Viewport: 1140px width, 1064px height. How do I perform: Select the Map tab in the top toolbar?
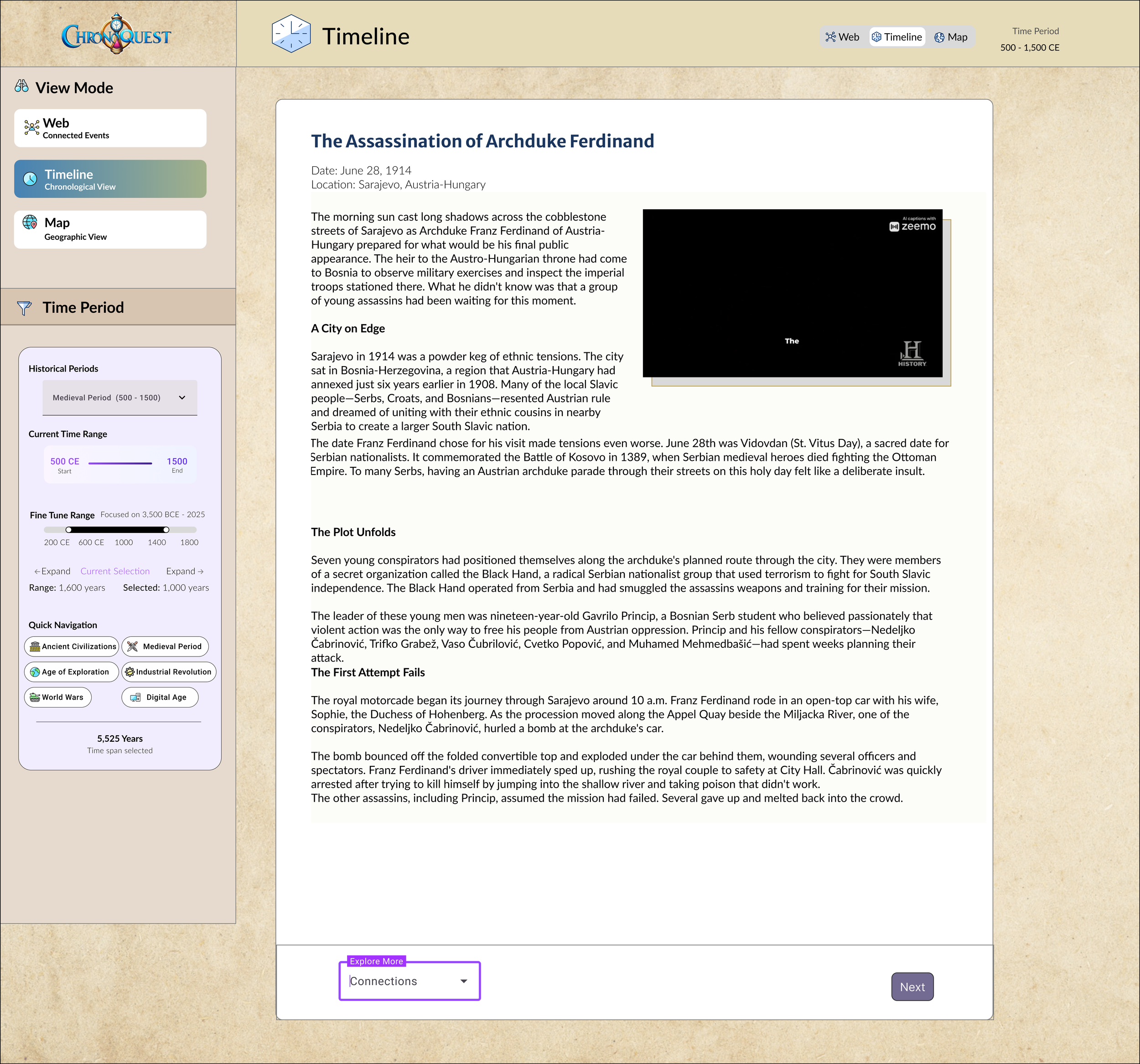tap(951, 36)
